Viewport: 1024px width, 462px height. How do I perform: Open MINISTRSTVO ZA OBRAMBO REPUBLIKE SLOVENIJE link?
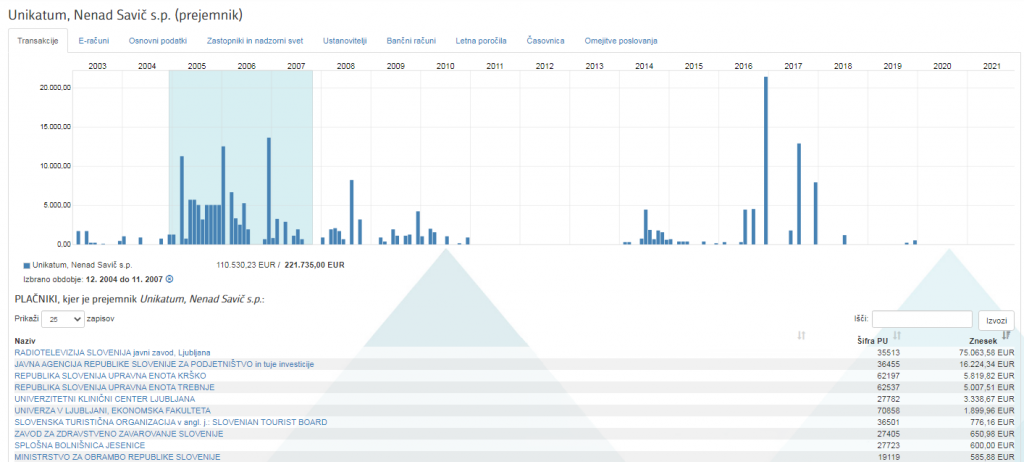tap(116, 457)
